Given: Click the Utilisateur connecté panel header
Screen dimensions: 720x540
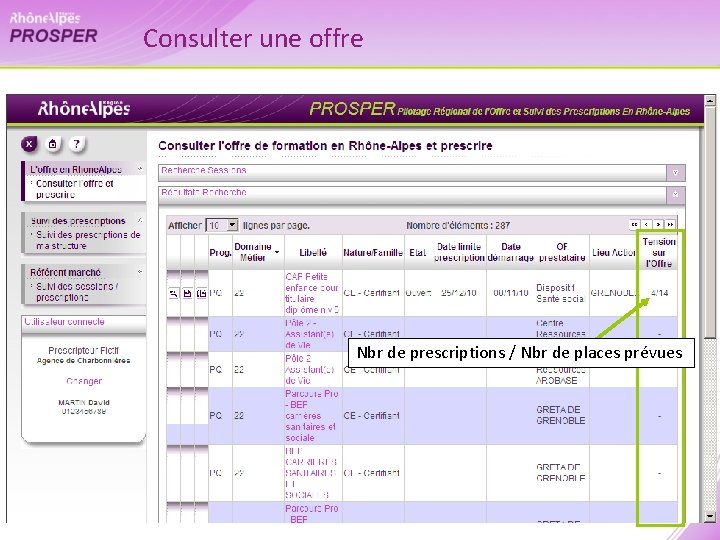Looking at the screenshot, I should tap(84, 322).
